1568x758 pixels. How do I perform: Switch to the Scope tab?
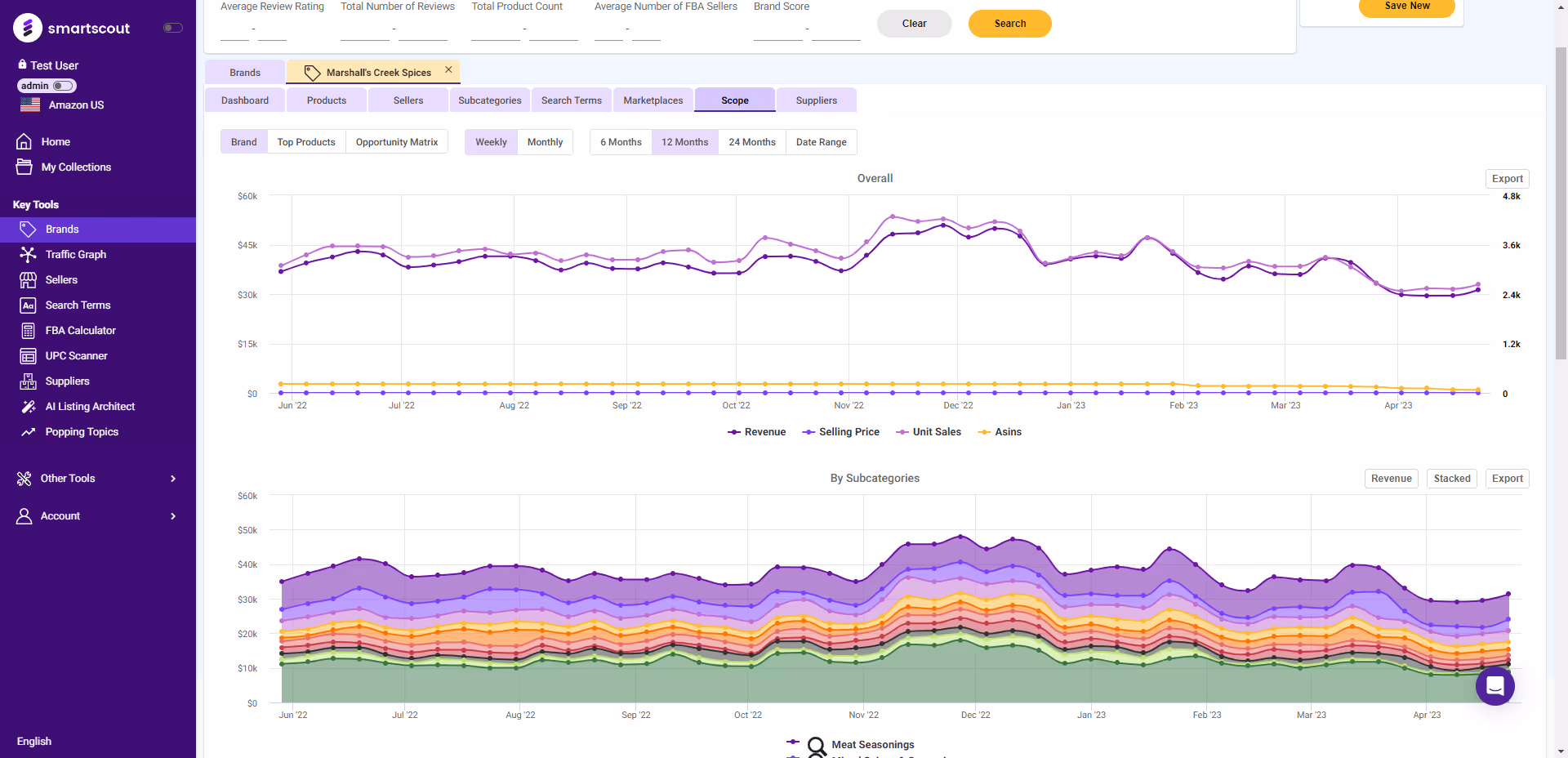(x=735, y=100)
